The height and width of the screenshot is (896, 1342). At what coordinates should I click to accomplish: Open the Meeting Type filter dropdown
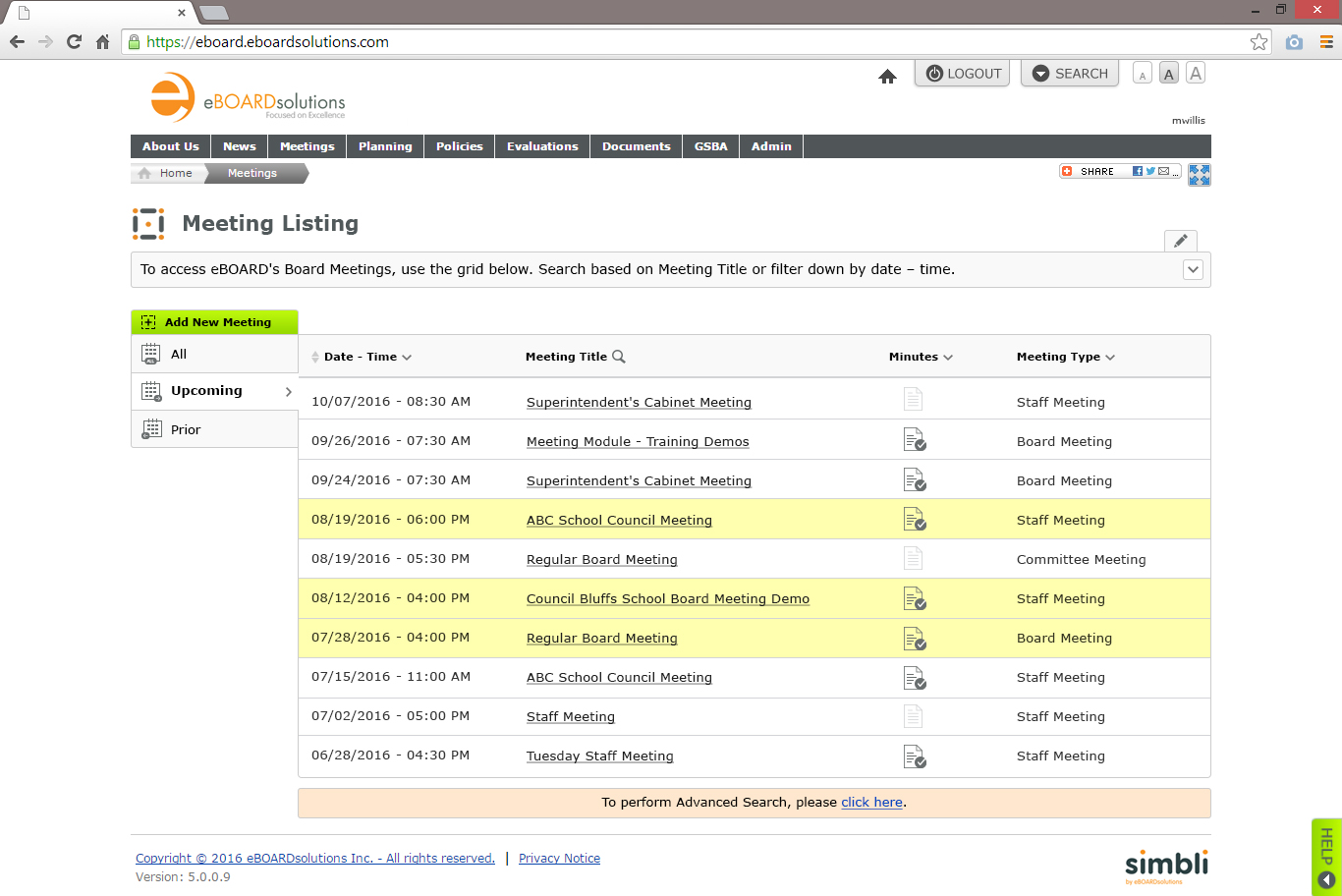point(1110,357)
